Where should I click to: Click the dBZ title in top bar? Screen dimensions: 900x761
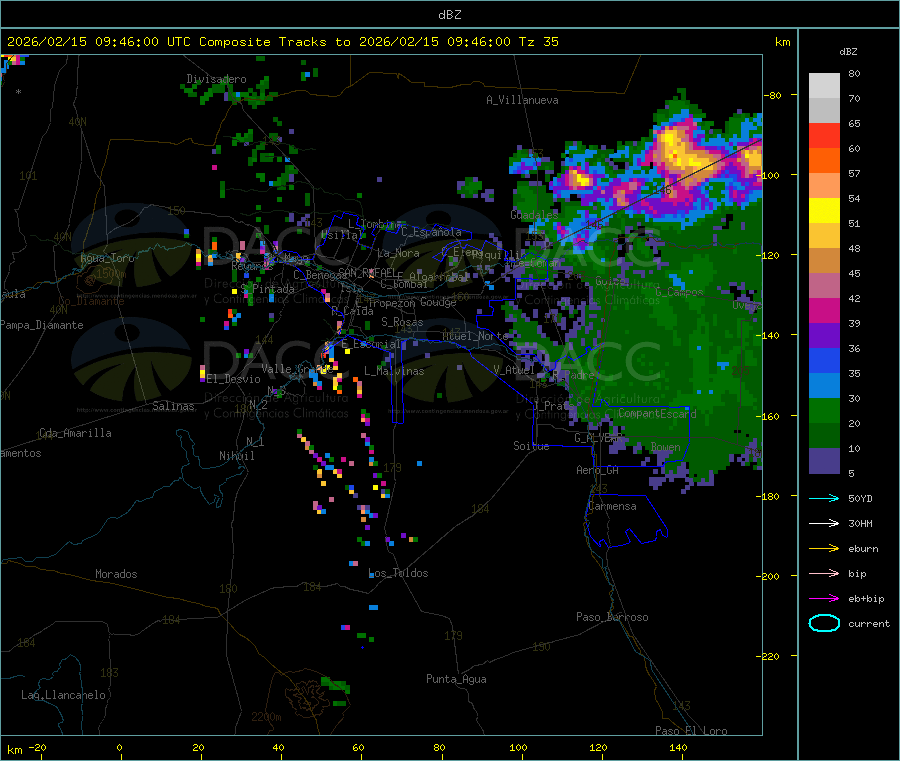pyautogui.click(x=449, y=15)
